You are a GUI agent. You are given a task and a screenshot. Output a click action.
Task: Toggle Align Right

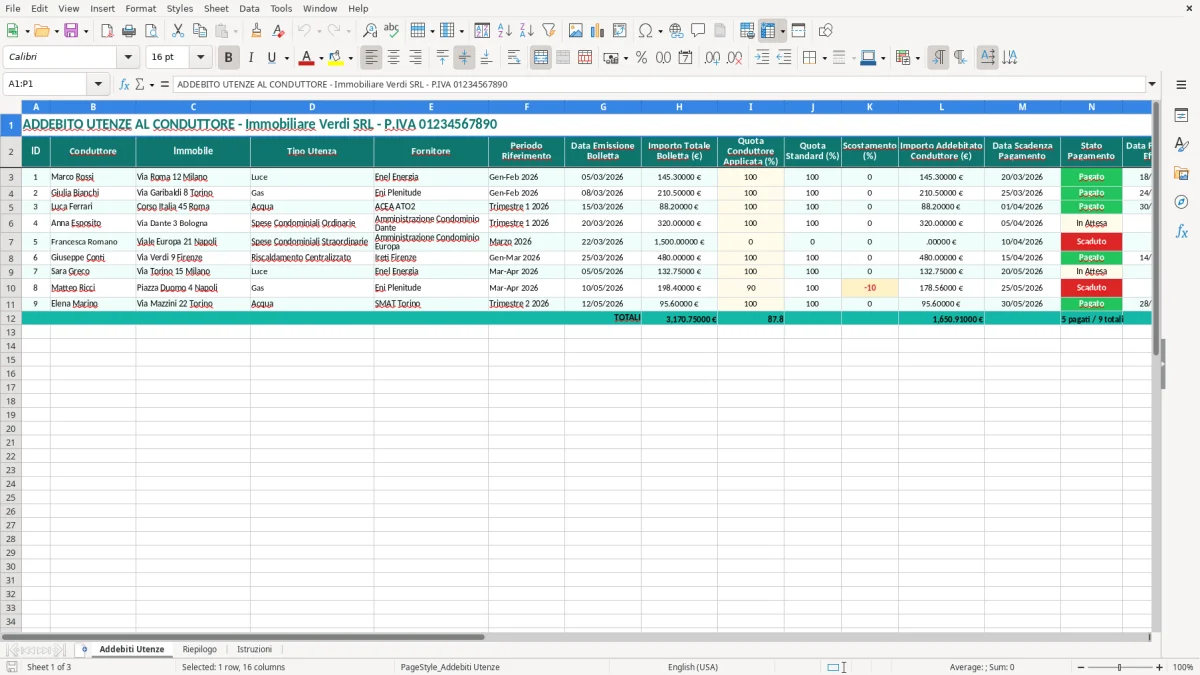click(415, 58)
